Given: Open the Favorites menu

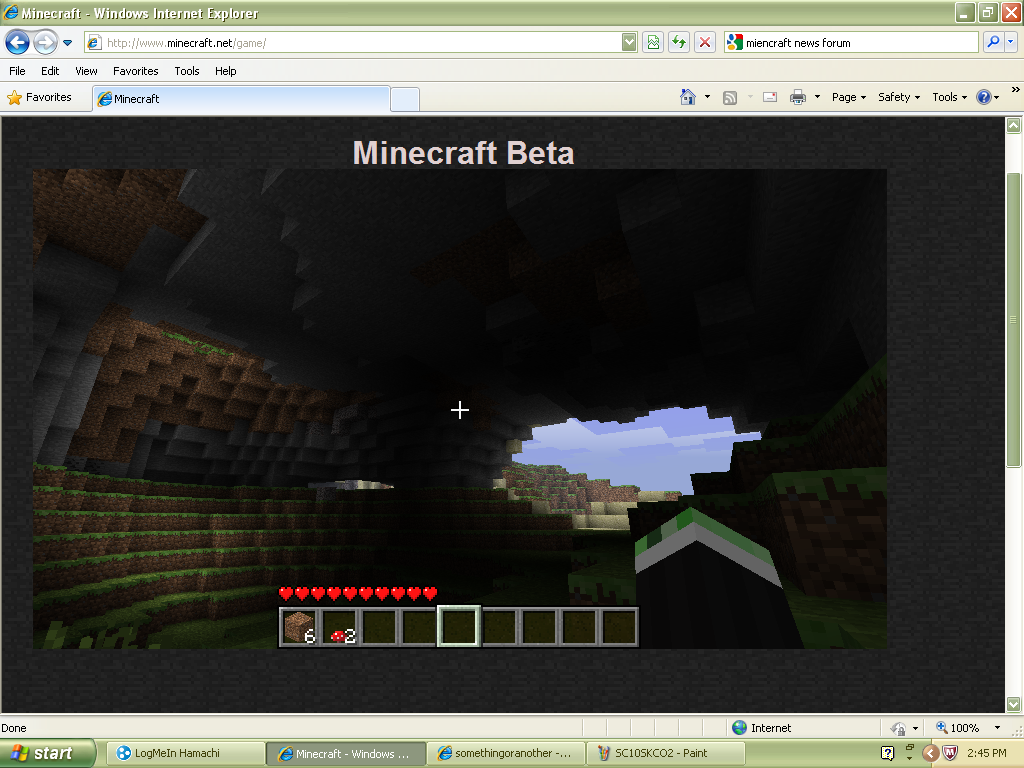Looking at the screenshot, I should point(136,71).
